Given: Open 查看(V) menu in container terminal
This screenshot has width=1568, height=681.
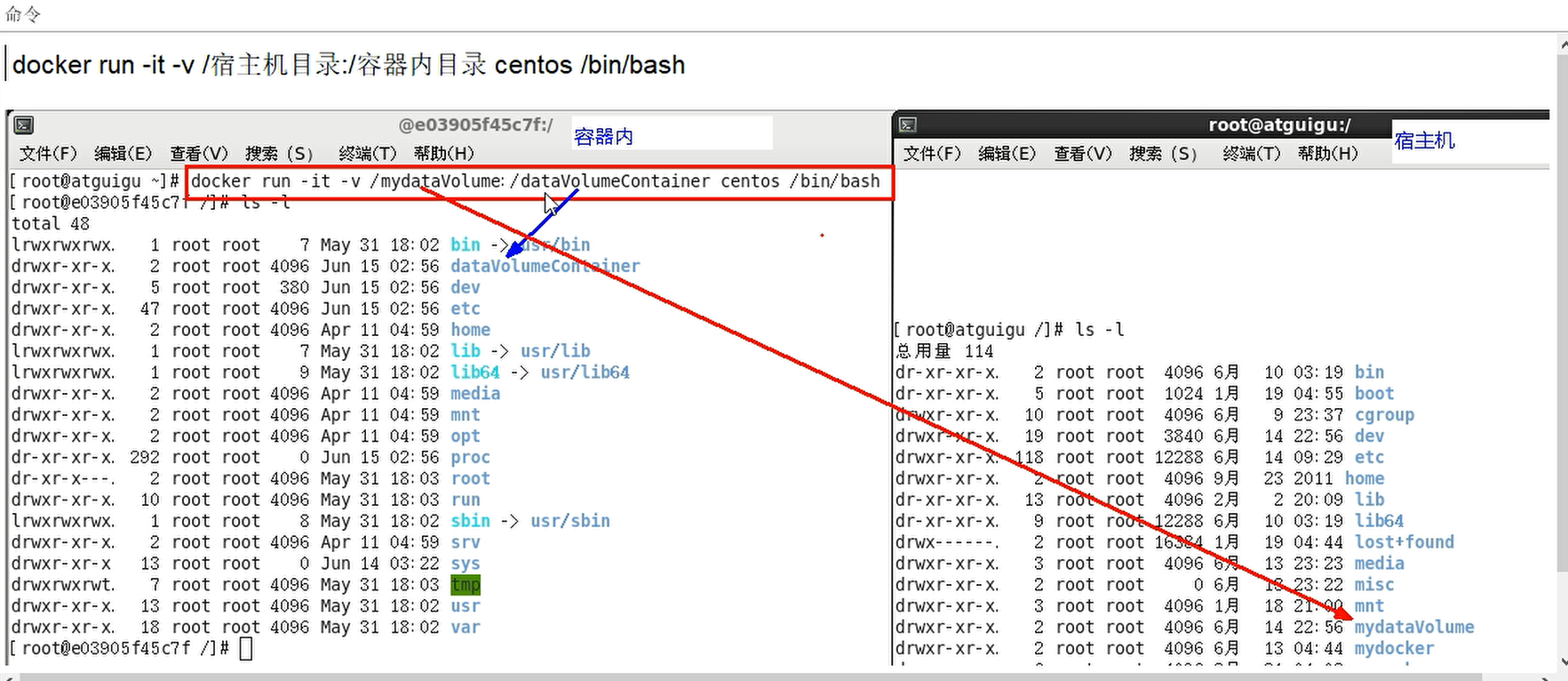Looking at the screenshot, I should coord(199,154).
